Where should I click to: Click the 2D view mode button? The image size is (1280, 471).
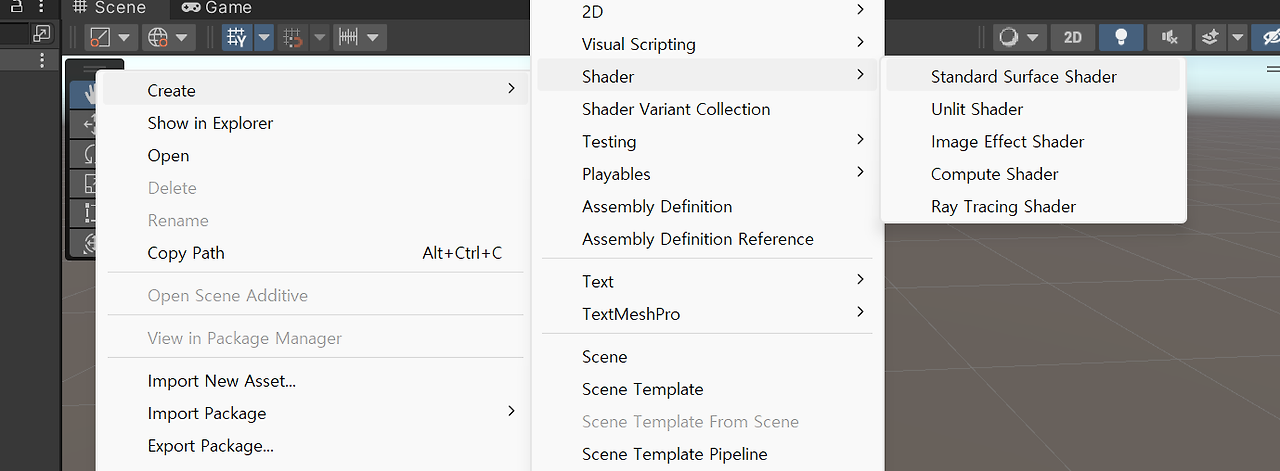1072,38
